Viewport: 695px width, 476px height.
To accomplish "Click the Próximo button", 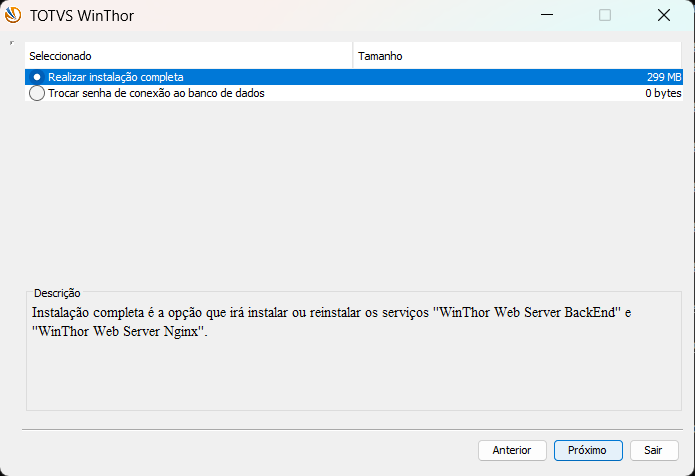I will (588, 450).
